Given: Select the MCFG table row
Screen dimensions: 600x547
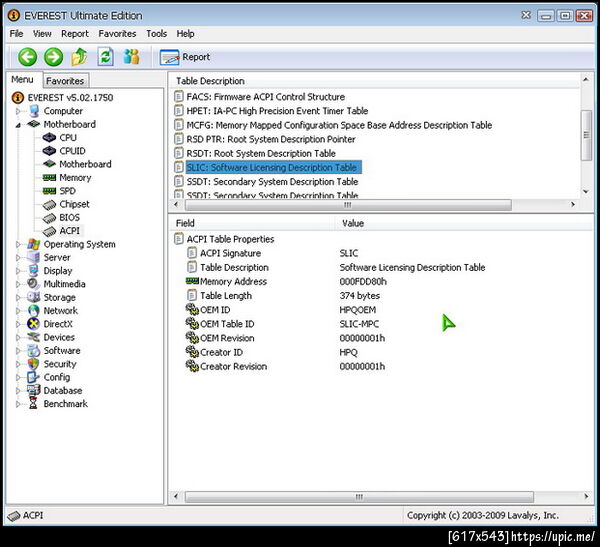Looking at the screenshot, I should [x=339, y=125].
